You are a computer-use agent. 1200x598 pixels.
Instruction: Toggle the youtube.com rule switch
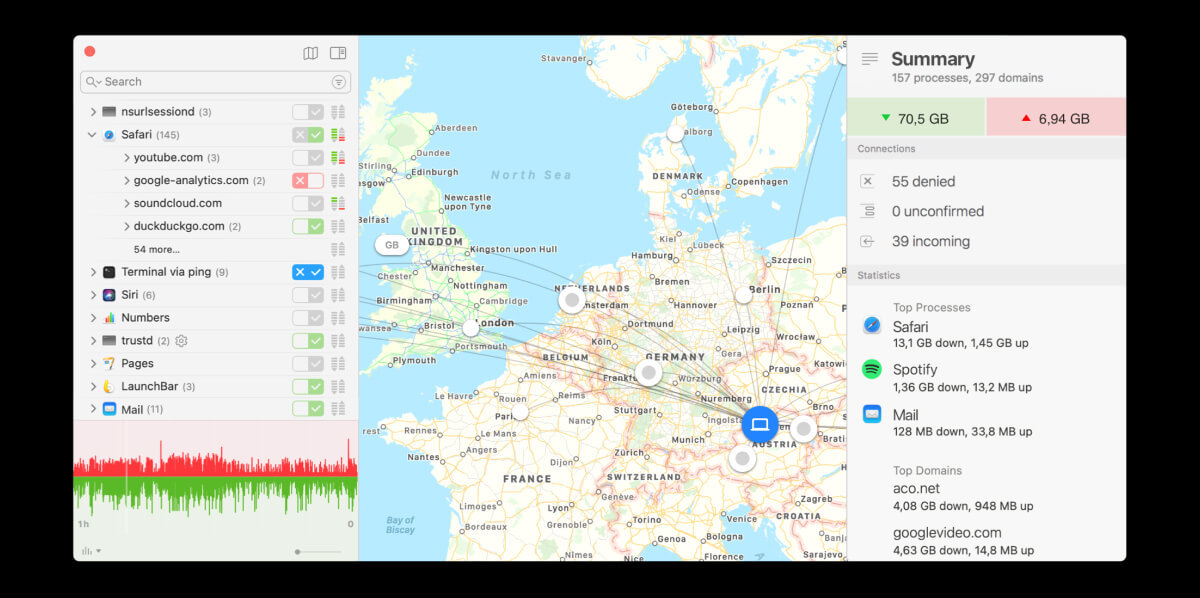(x=308, y=158)
